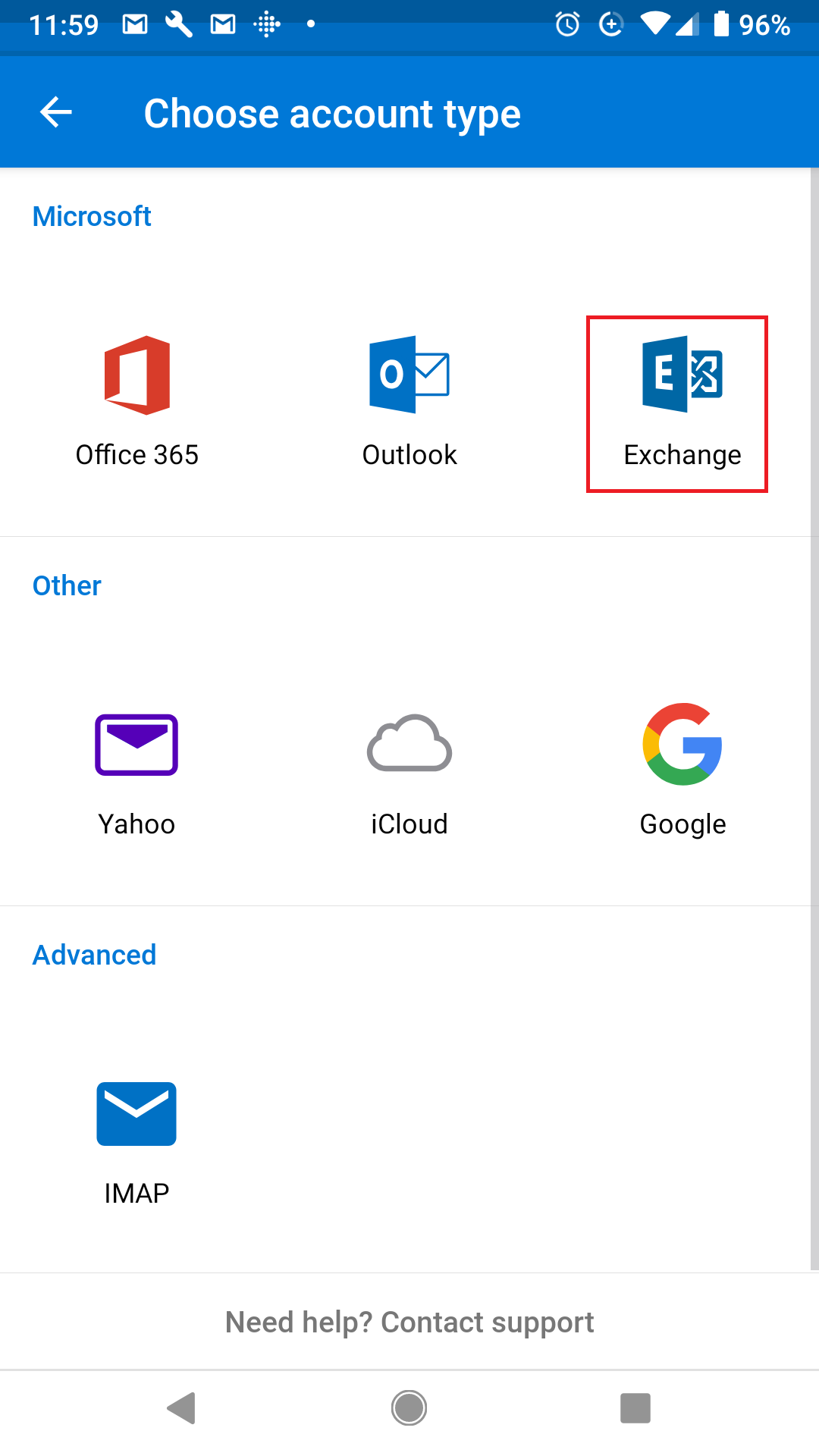Click the vertical scrollbar on right edge

tap(814, 719)
